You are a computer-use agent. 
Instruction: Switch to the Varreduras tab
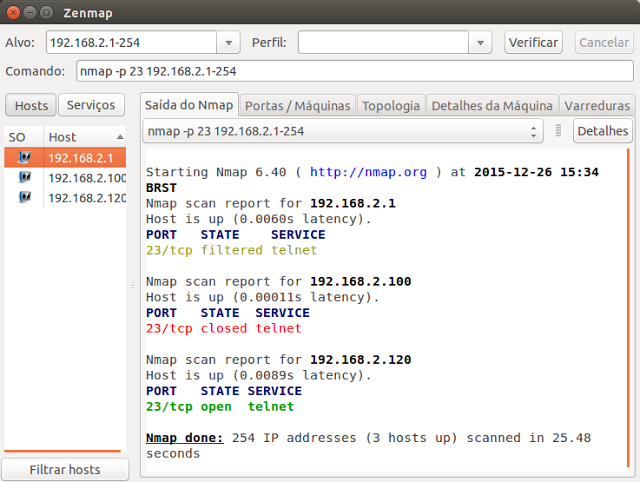pos(597,106)
